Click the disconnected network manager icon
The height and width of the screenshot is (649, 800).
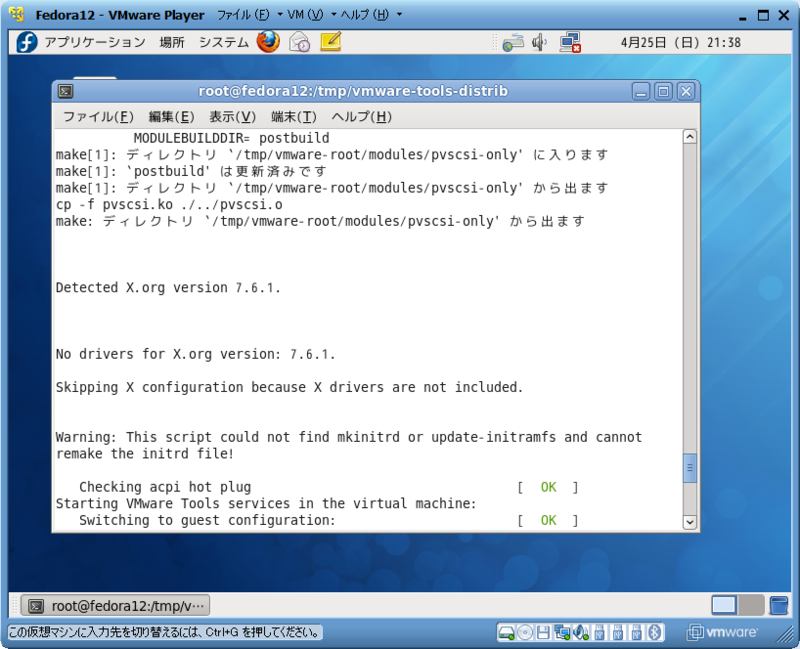pos(570,42)
